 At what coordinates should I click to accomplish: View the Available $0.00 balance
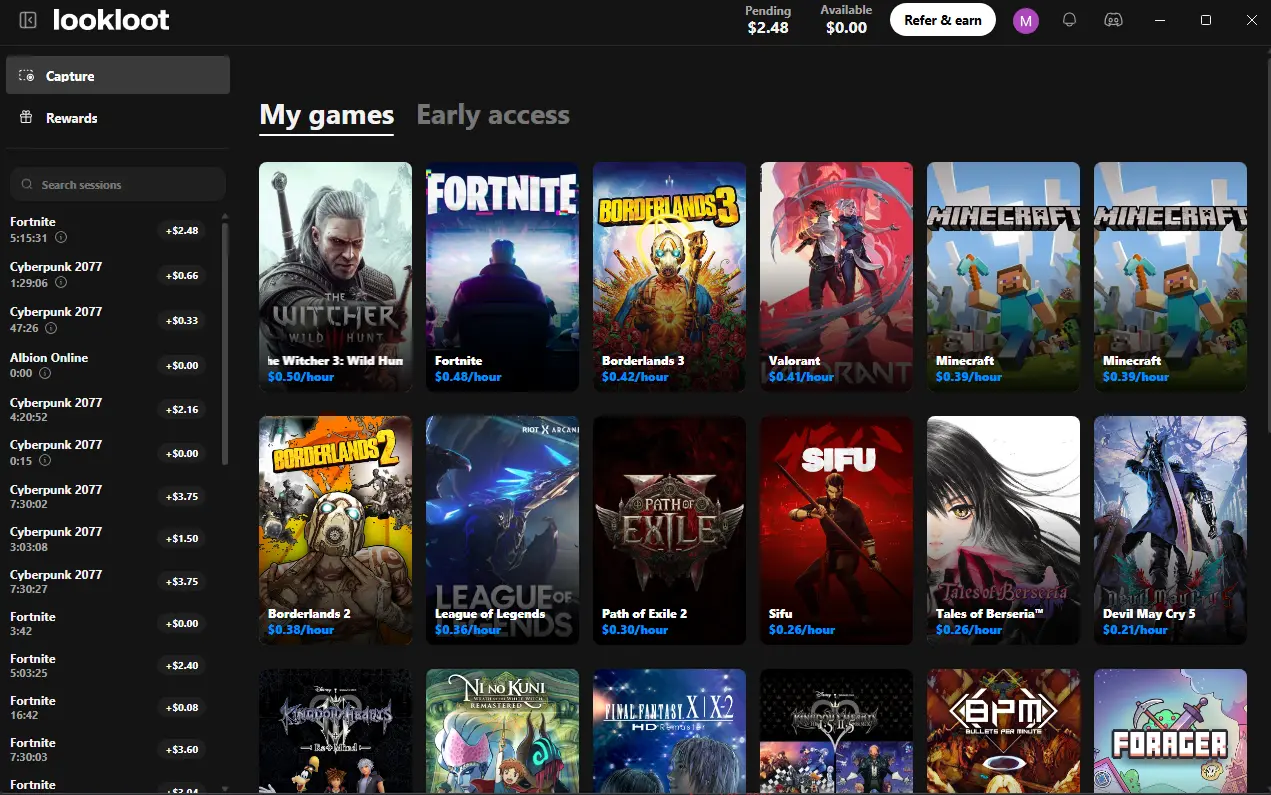click(x=846, y=20)
